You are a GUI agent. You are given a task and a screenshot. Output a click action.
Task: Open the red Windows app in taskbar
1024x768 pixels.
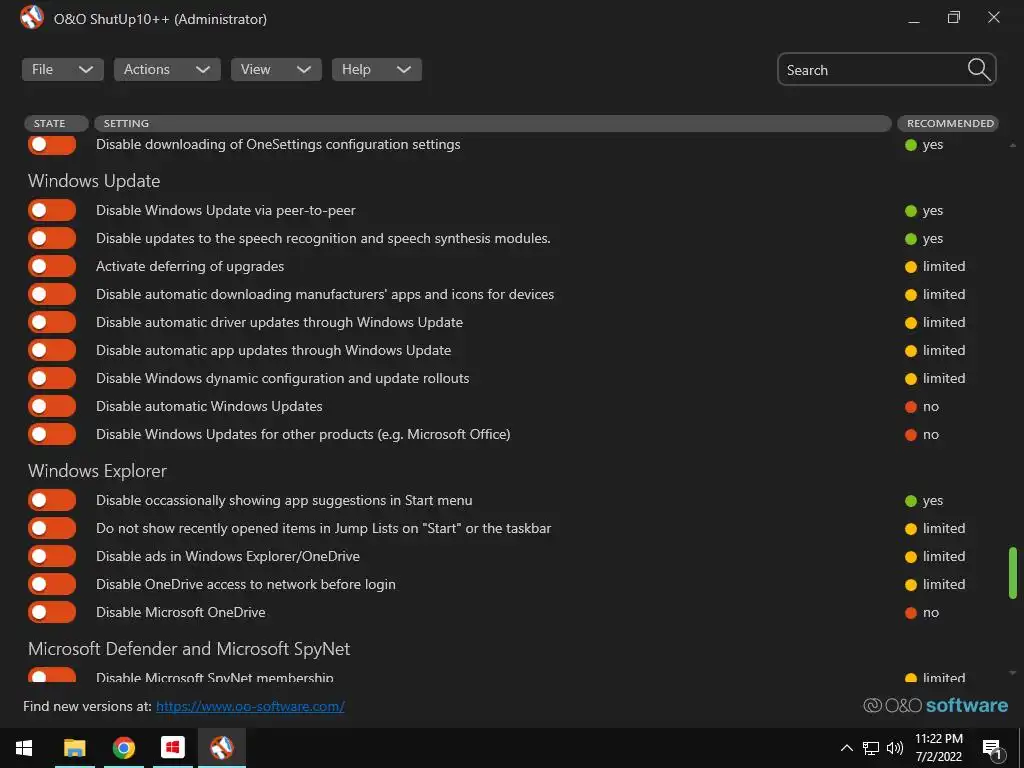(x=172, y=747)
